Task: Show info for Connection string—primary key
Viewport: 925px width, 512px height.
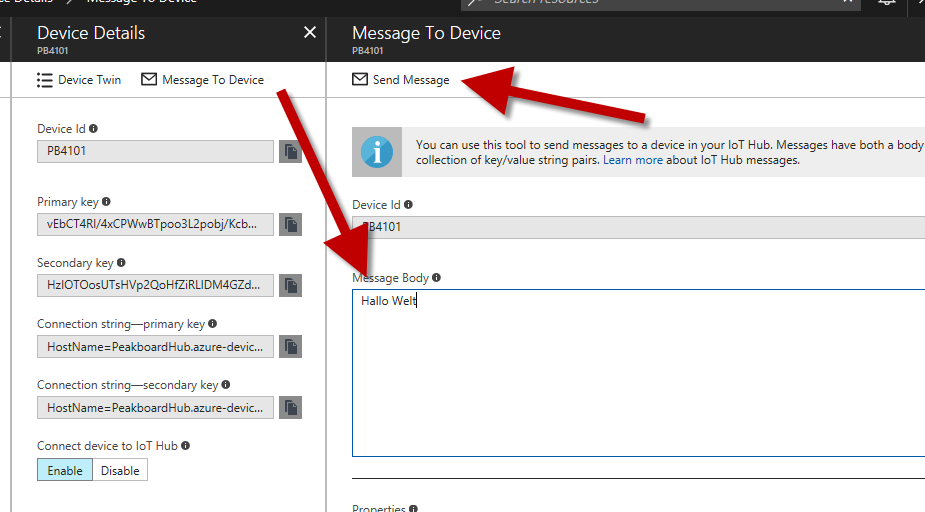Action: [212, 324]
